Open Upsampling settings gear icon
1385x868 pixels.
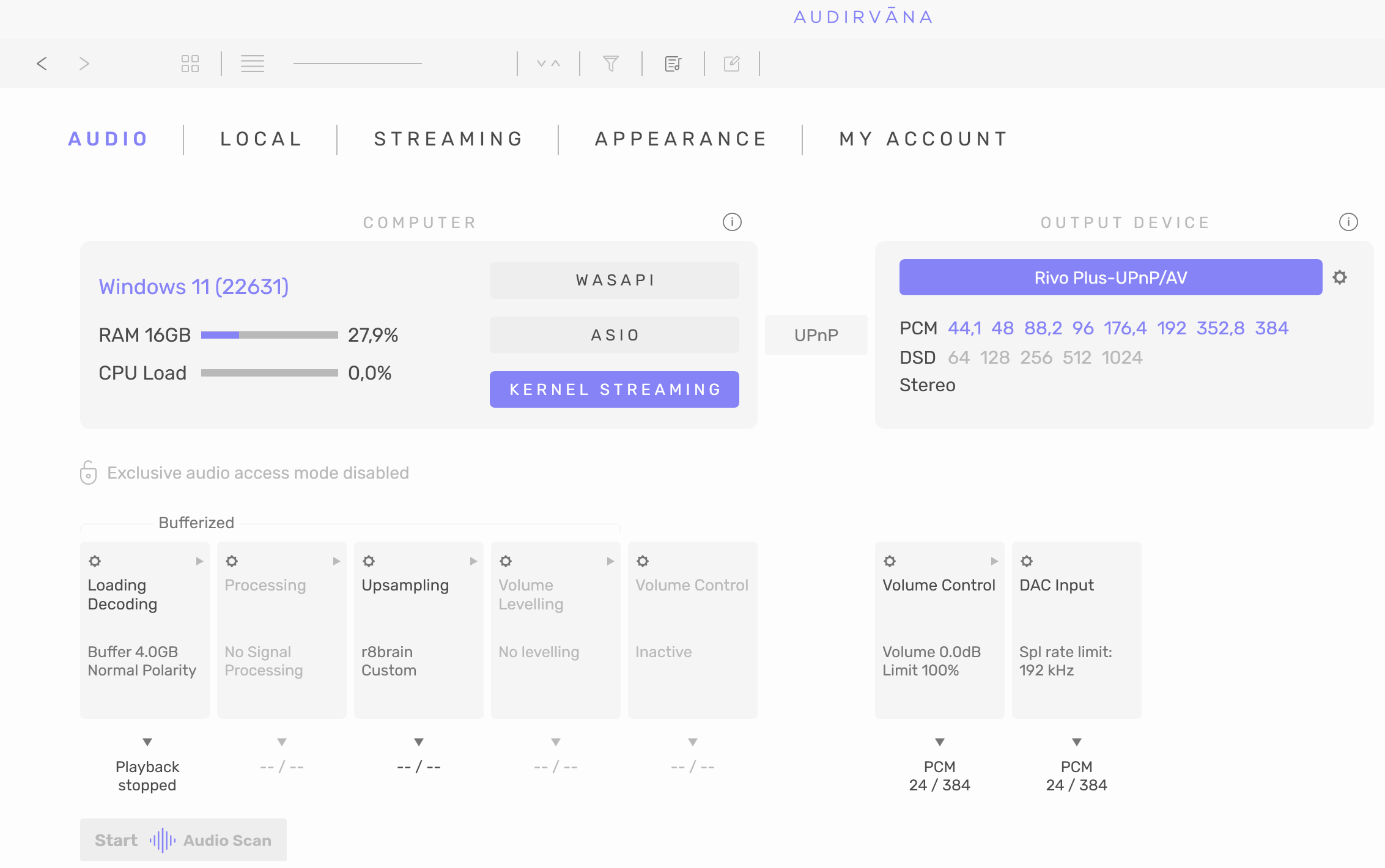point(369,561)
